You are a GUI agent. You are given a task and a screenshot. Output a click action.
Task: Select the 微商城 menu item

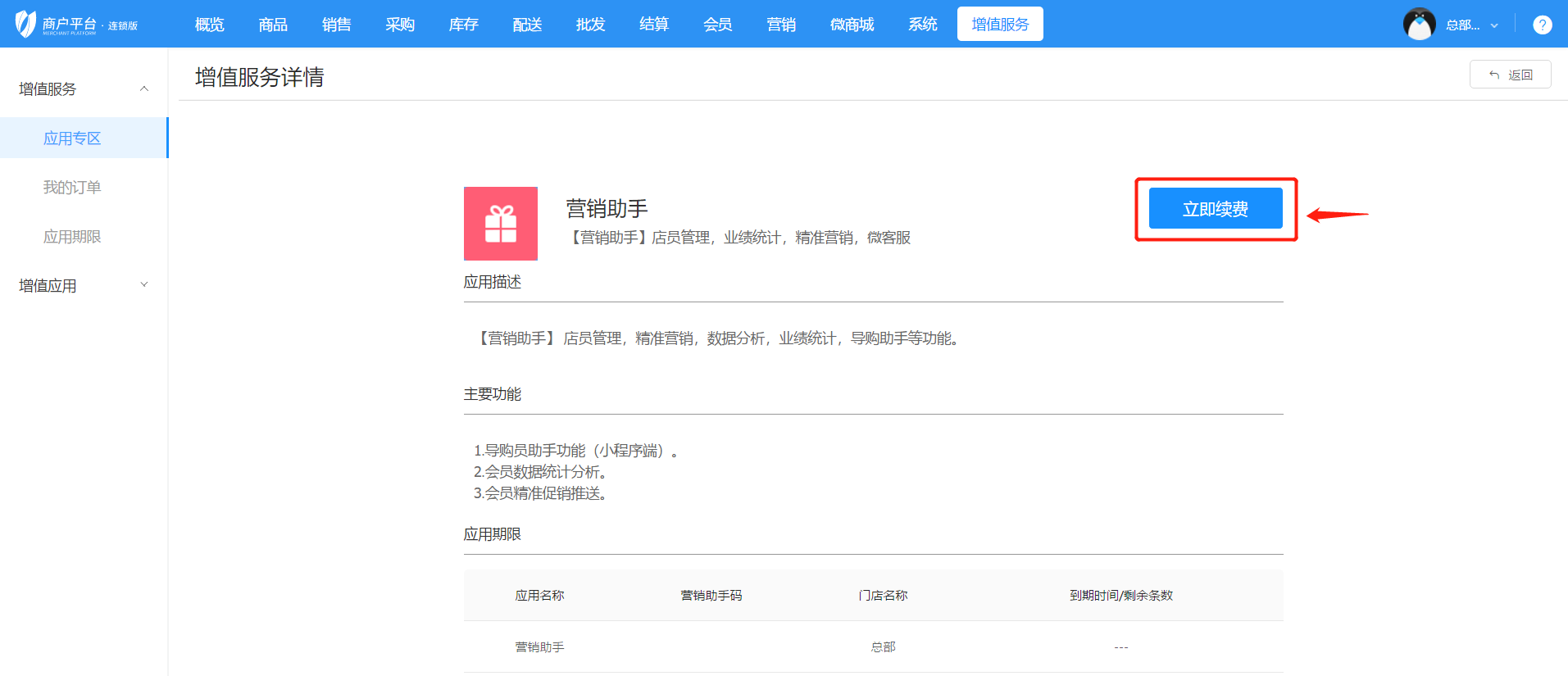click(852, 25)
